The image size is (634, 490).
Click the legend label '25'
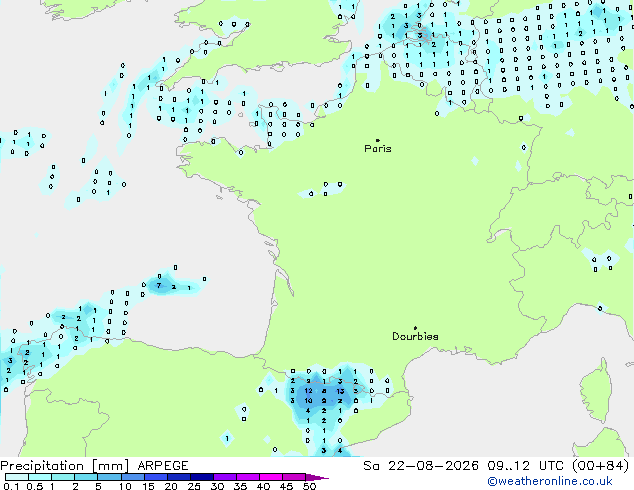[194, 486]
